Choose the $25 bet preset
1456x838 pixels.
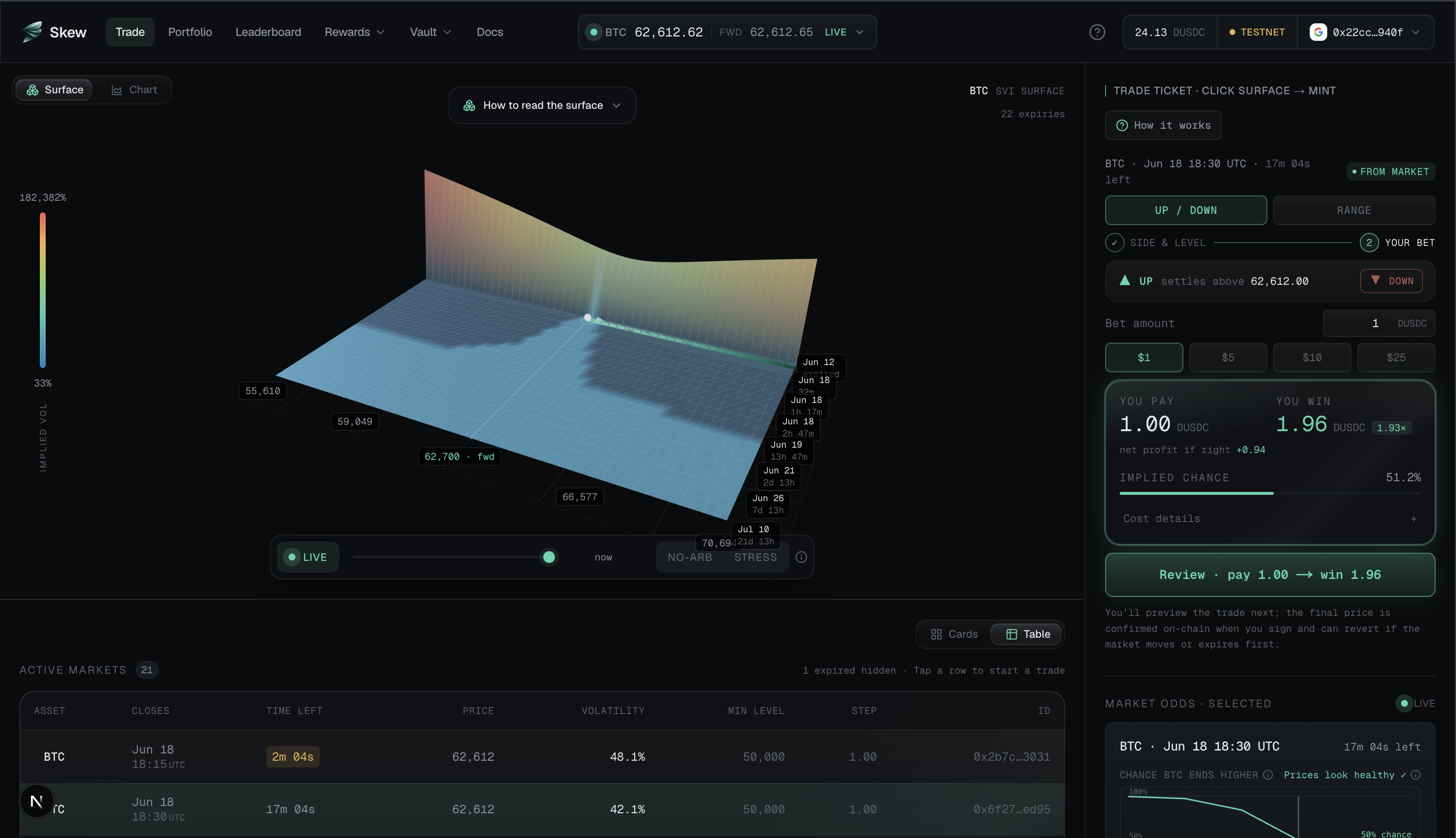(x=1396, y=357)
